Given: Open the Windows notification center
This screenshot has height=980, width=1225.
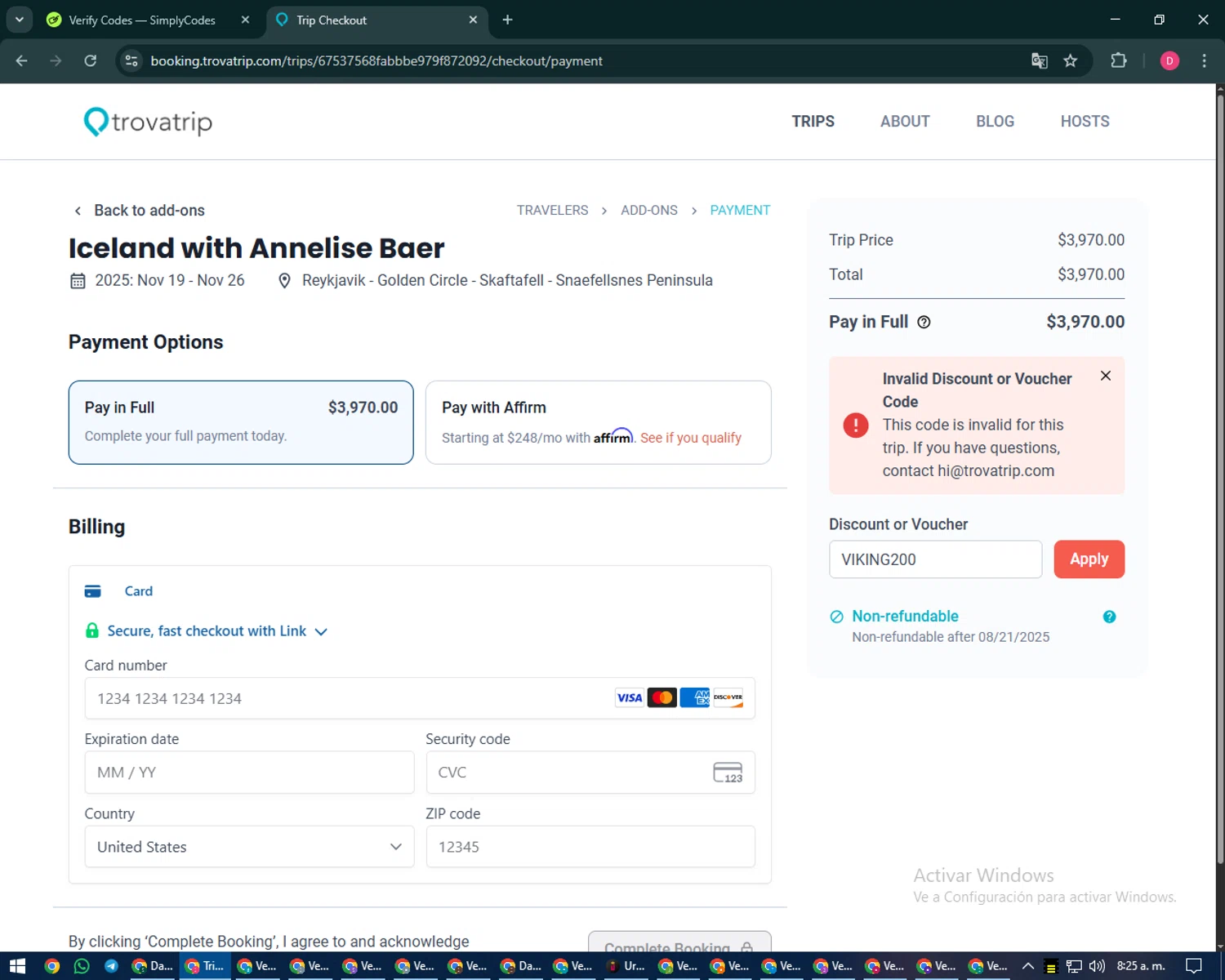Looking at the screenshot, I should (1194, 966).
